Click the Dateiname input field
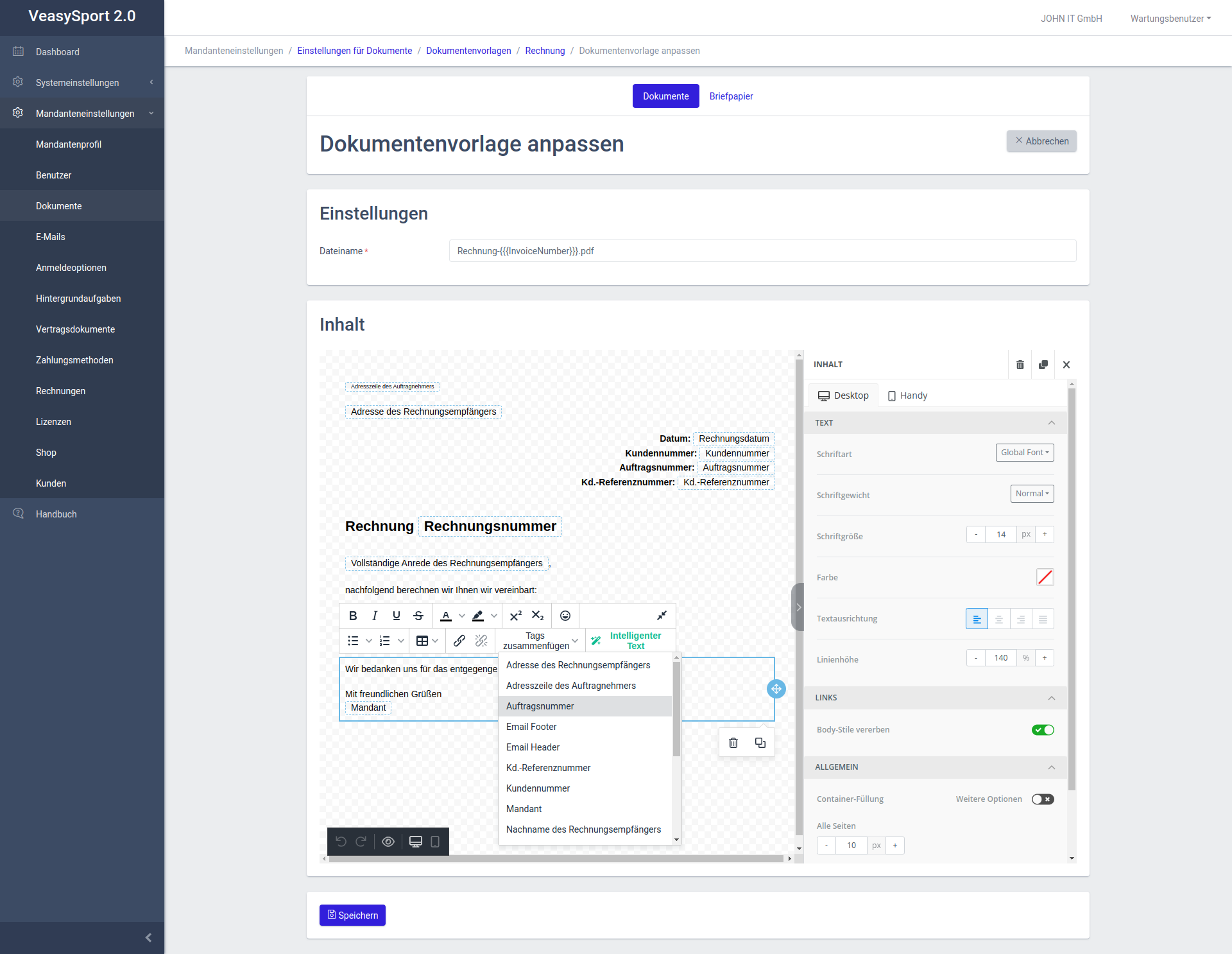Image resolution: width=1232 pixels, height=954 pixels. (x=762, y=251)
